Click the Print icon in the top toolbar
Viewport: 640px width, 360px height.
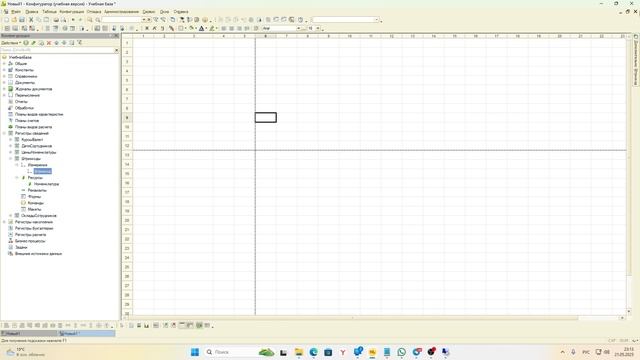[56, 20]
